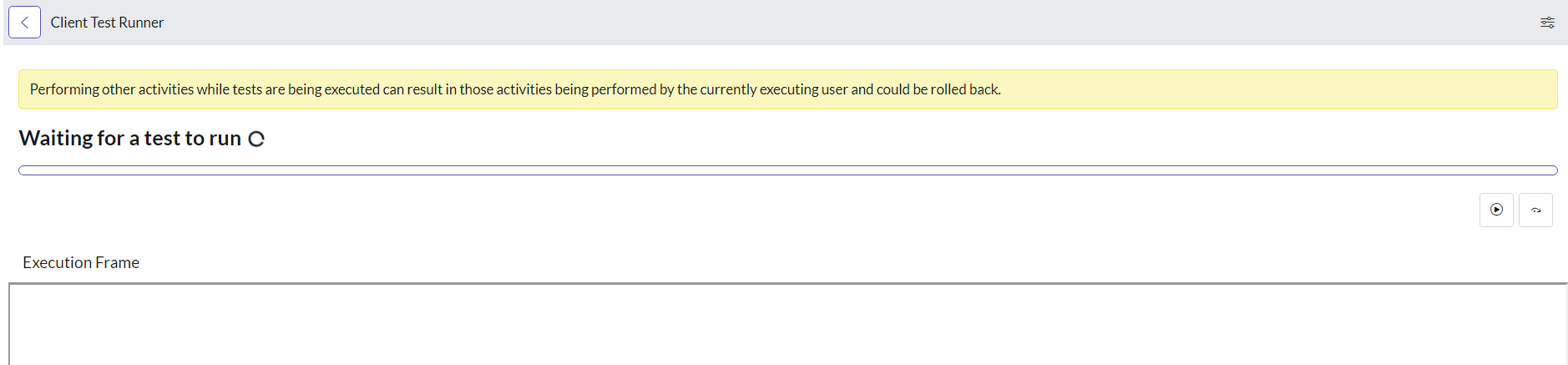Click the word 'Runner' in the page title
The height and width of the screenshot is (365, 1568).
[x=141, y=23]
